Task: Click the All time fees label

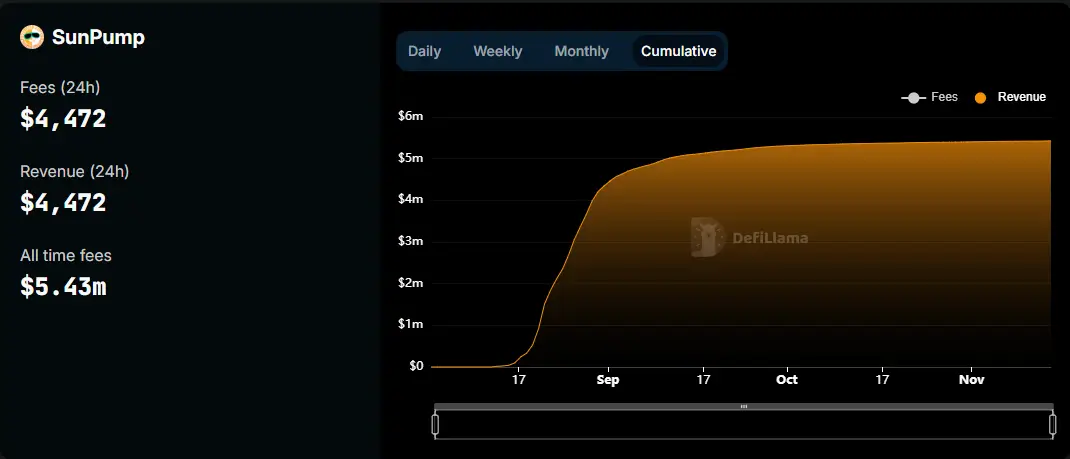Action: pyautogui.click(x=66, y=256)
